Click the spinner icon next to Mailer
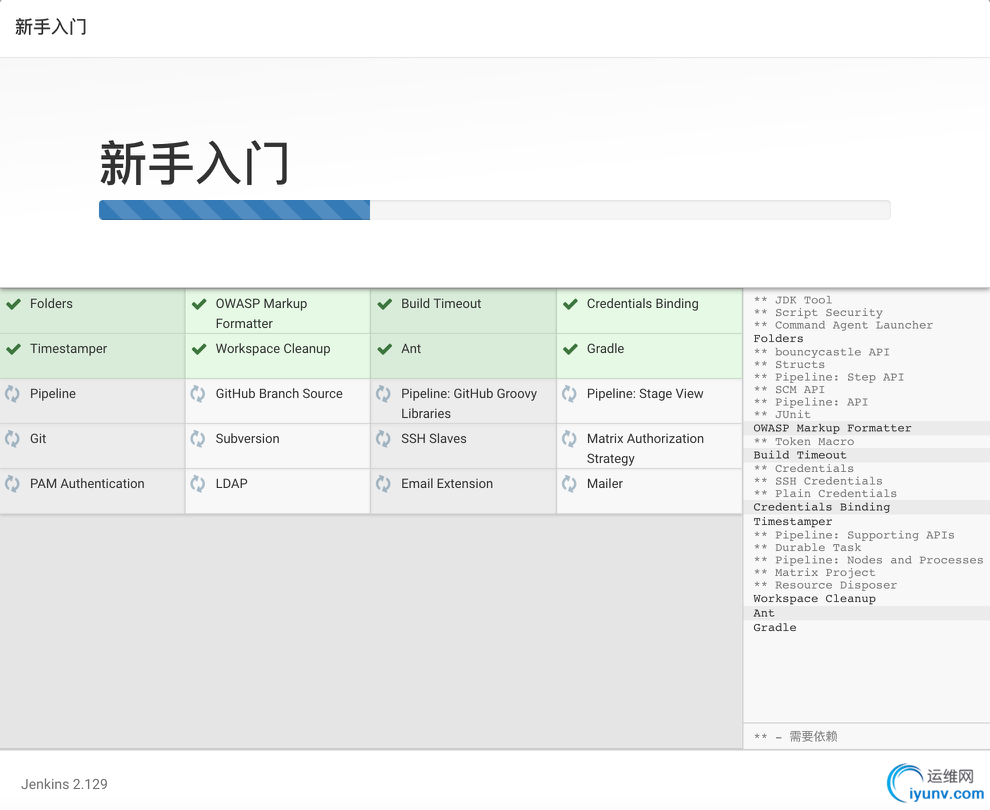 pyautogui.click(x=570, y=484)
